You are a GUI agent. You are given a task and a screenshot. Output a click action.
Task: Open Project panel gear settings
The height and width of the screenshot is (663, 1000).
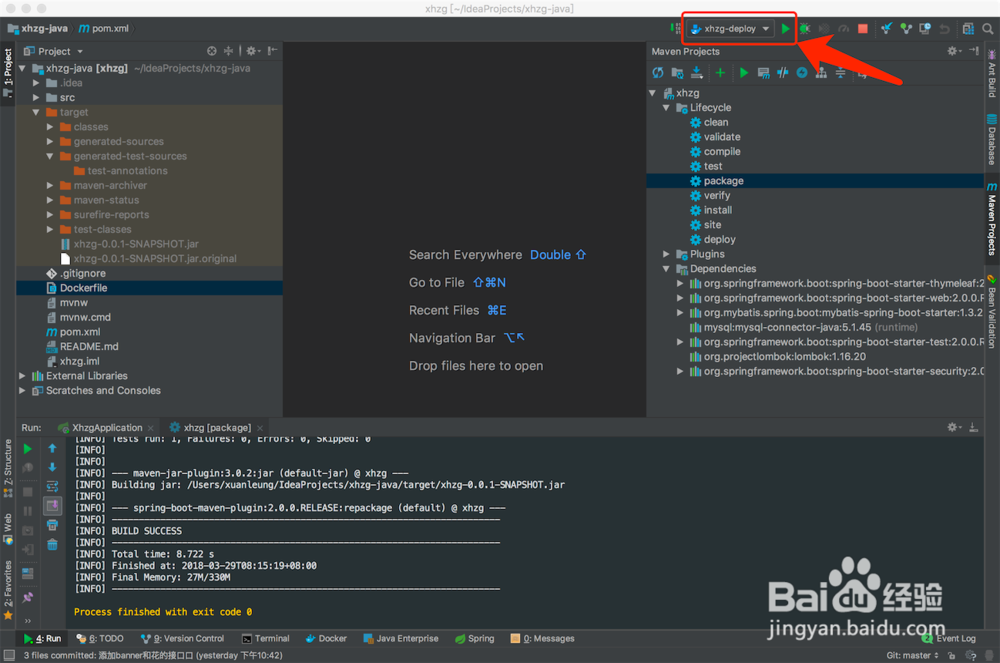253,51
